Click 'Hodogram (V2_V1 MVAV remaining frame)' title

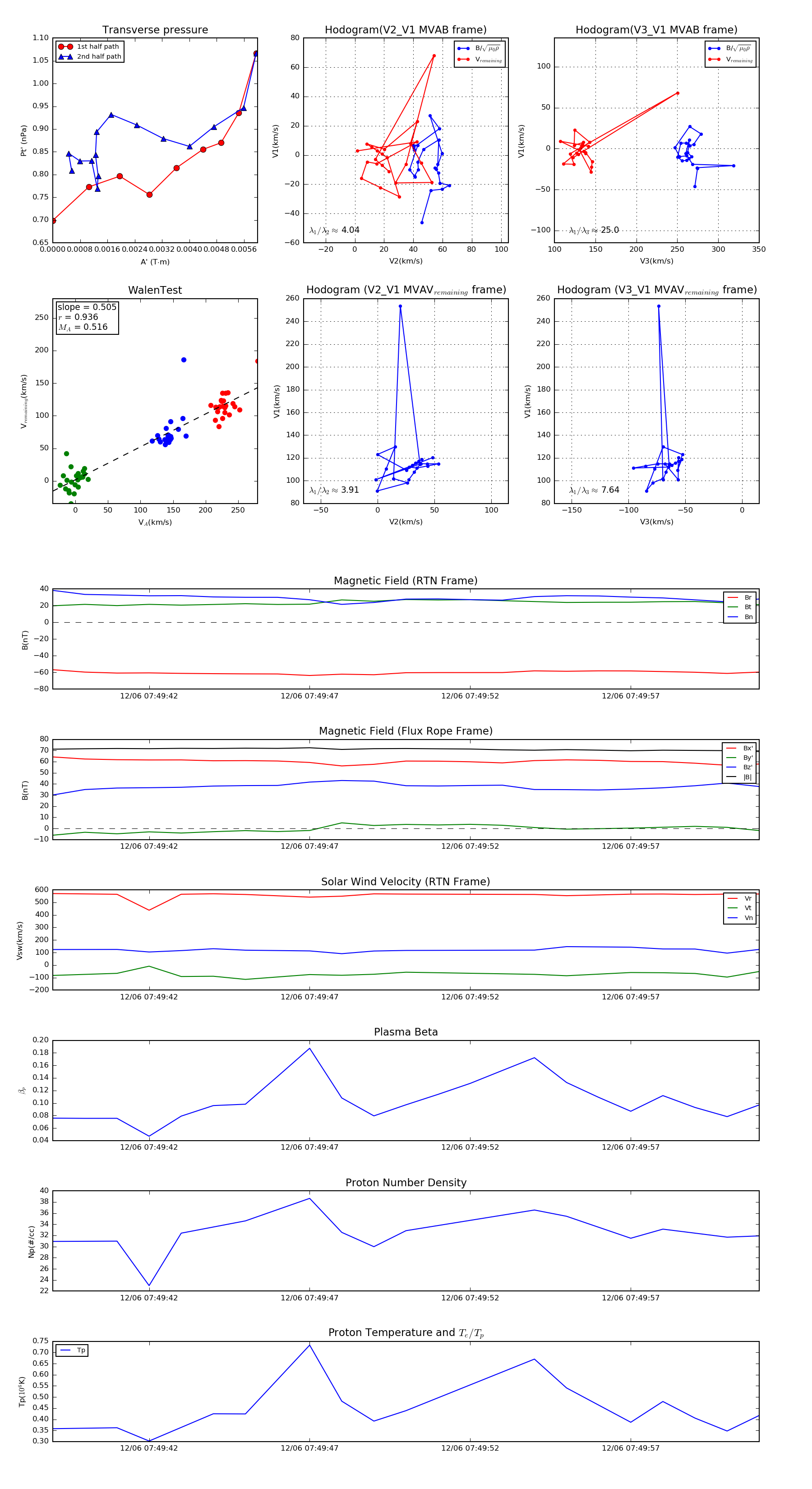click(406, 290)
